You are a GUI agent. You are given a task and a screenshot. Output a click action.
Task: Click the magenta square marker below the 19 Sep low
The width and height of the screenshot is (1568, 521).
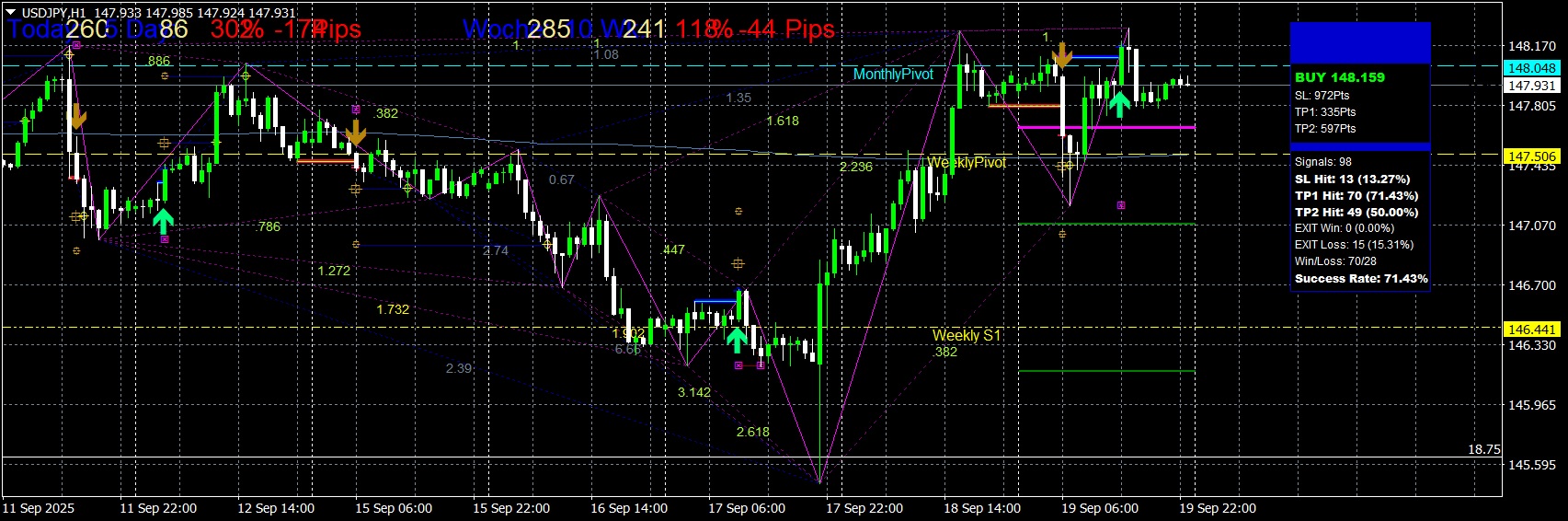1120,205
